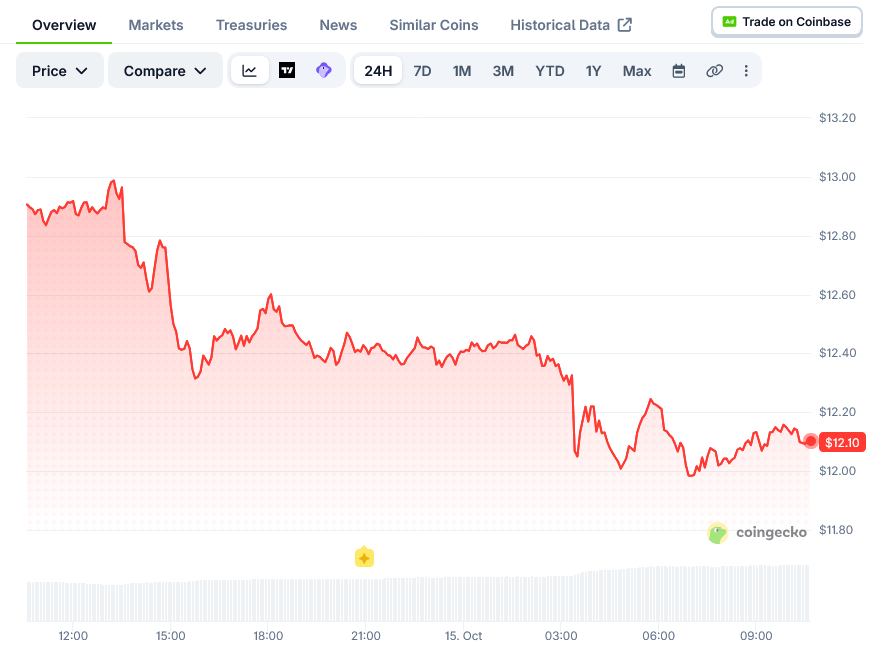Click the external link icon beside Historical Data
This screenshot has height=648, width=872.
tap(625, 25)
